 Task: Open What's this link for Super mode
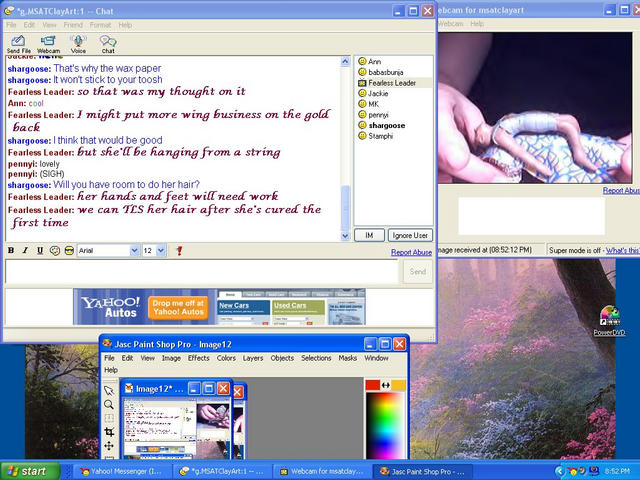pyautogui.click(x=622, y=250)
